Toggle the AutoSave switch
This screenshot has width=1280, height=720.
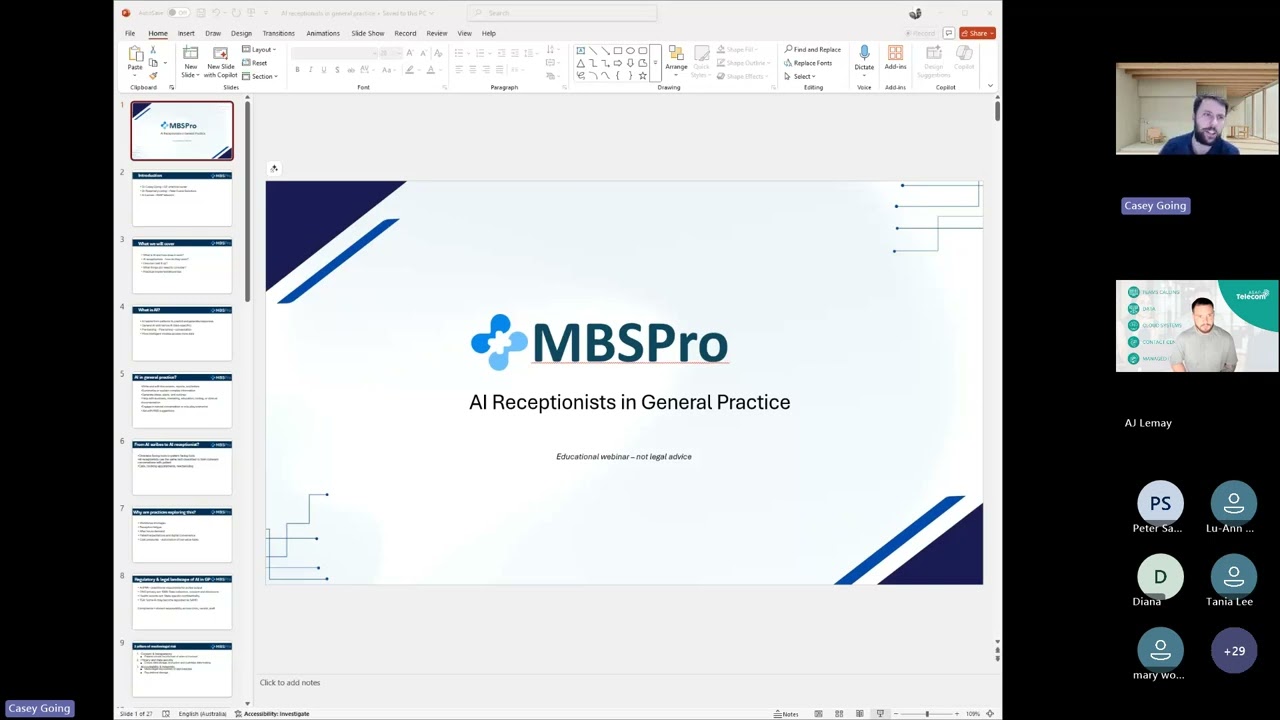pyautogui.click(x=178, y=13)
